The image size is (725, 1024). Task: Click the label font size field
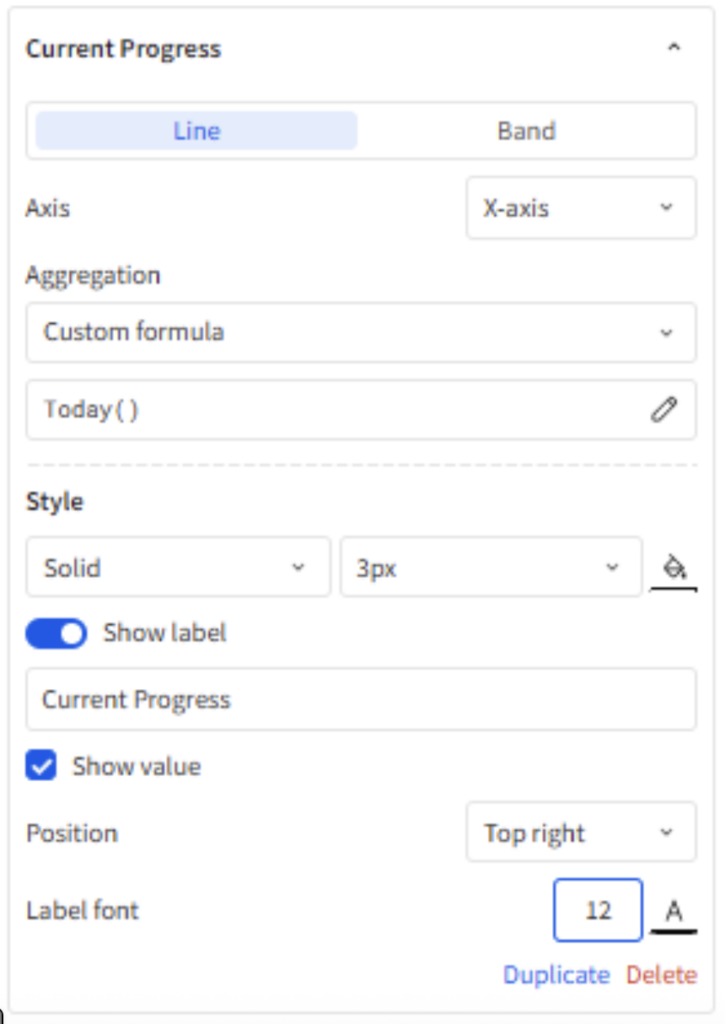598,910
